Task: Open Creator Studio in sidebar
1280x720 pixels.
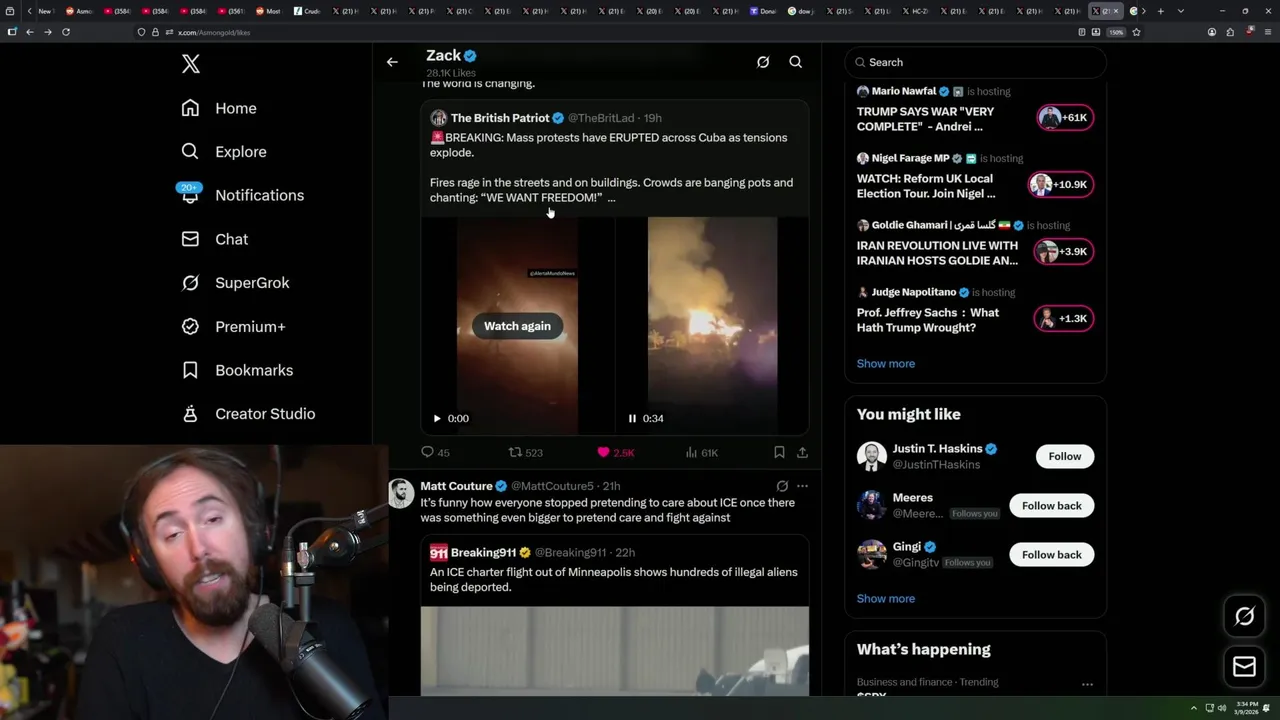Action: tap(248, 414)
